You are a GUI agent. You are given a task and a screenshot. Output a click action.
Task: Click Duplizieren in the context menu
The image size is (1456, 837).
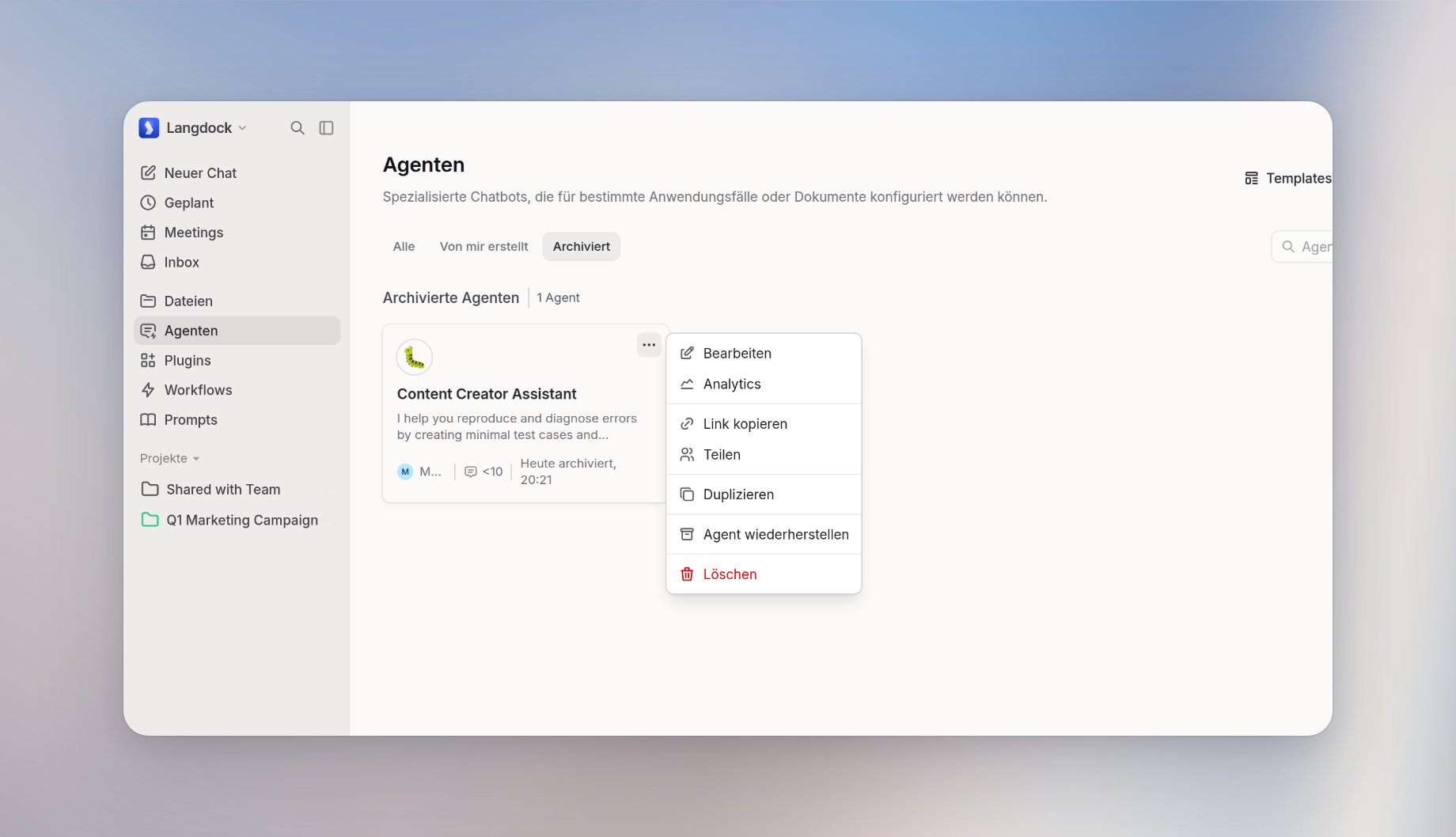point(764,494)
